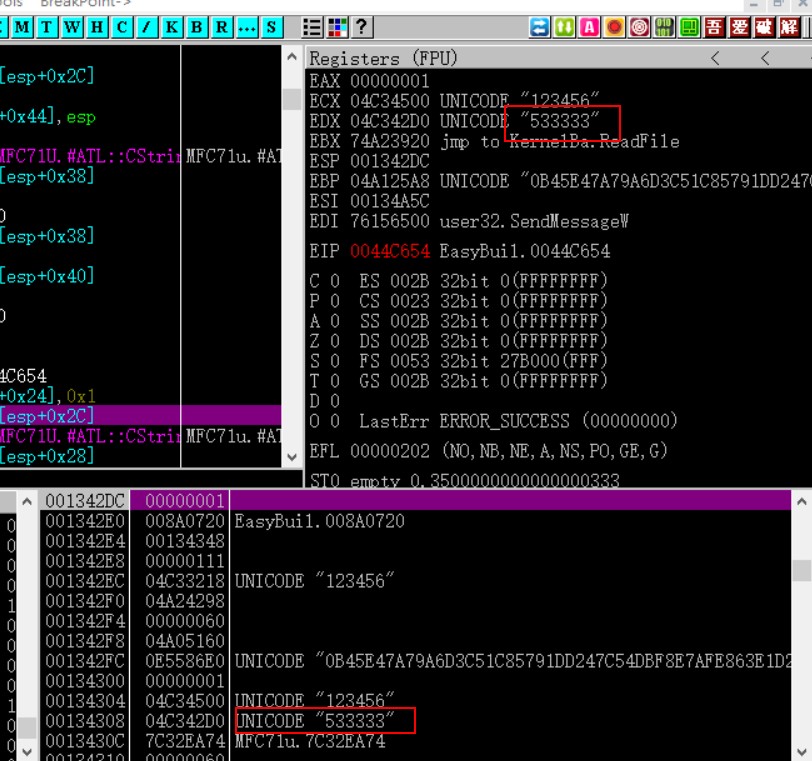
Task: Click first left arrow in Registers header
Action: 715,59
